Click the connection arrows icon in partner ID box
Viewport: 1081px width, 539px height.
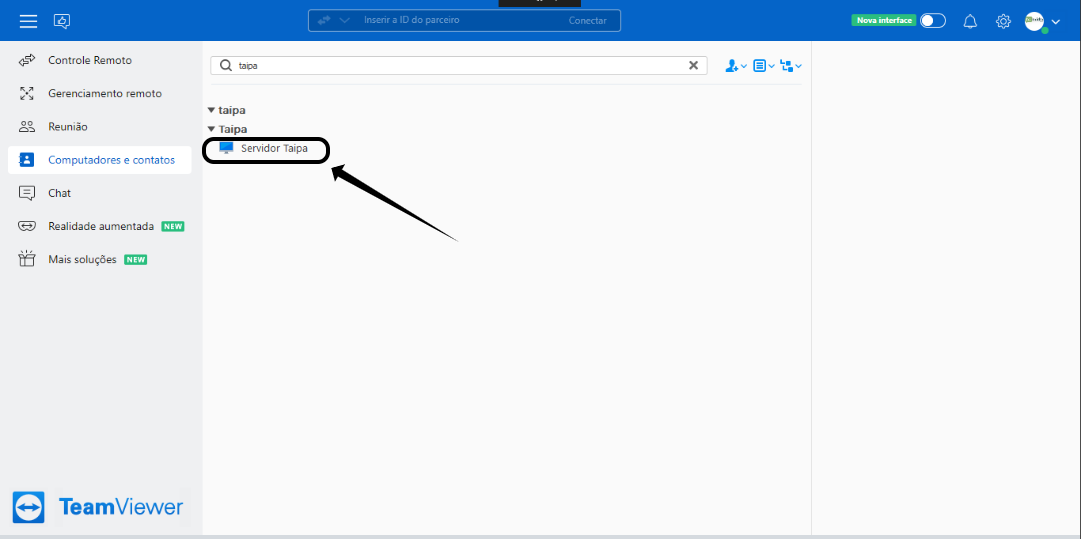click(x=324, y=21)
